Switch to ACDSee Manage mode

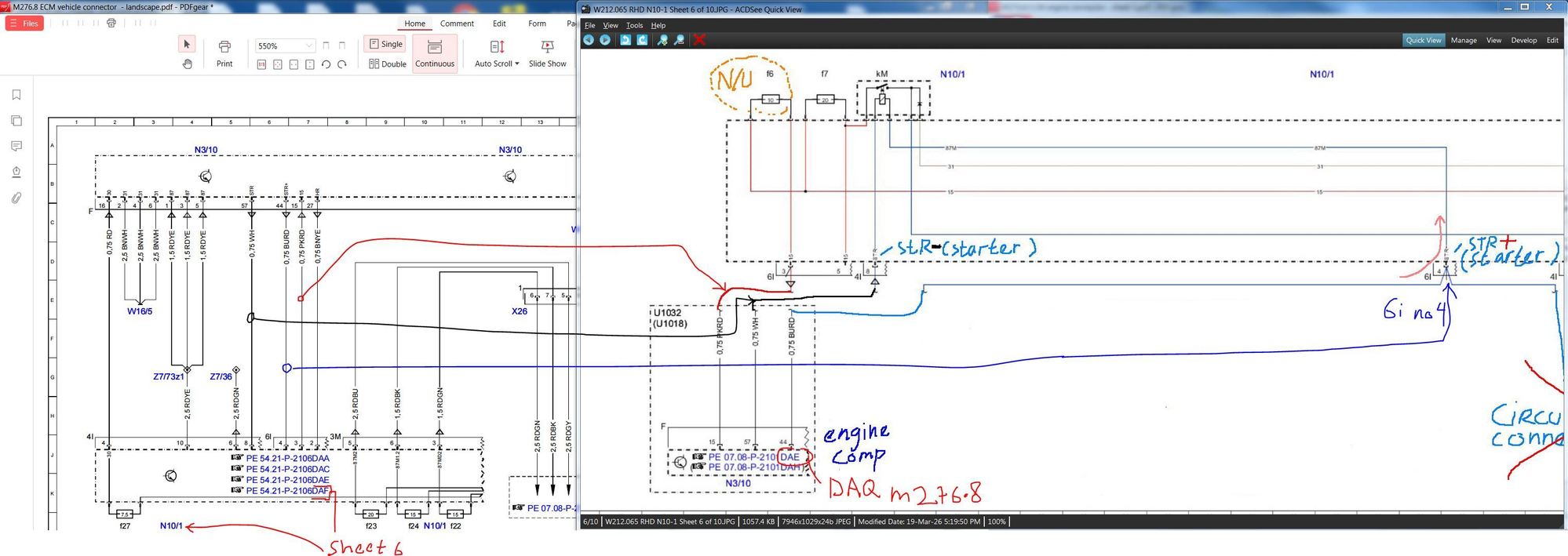(1463, 40)
